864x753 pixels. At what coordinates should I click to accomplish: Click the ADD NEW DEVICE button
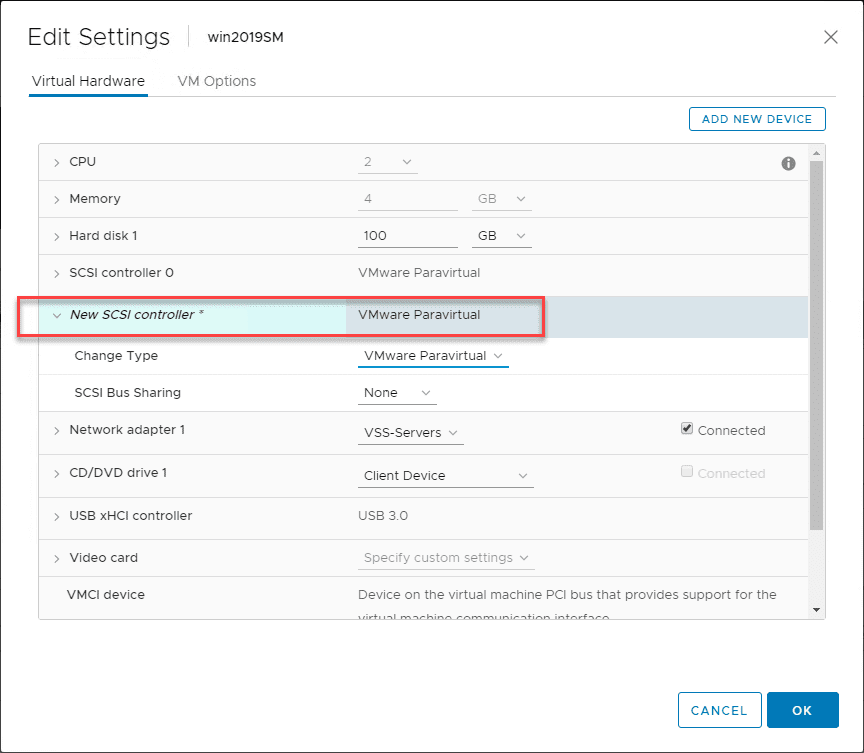pyautogui.click(x=757, y=119)
